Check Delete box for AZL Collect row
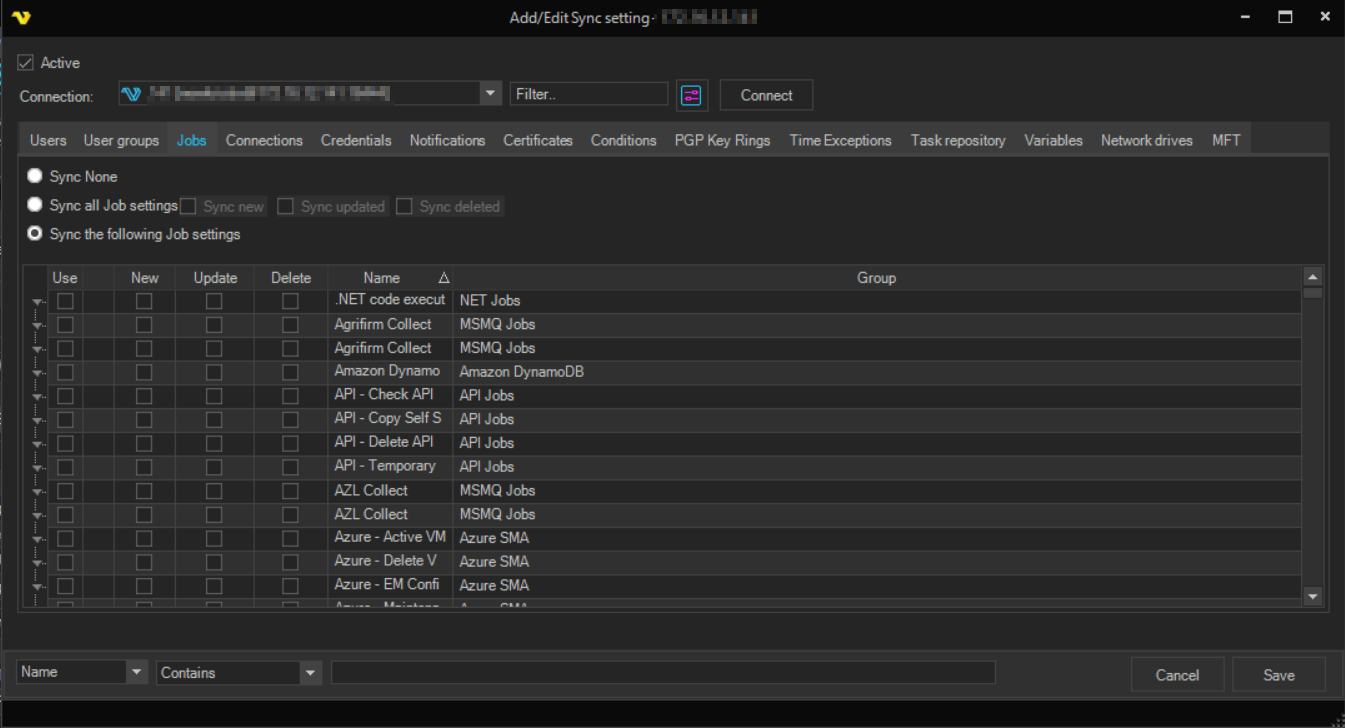The width and height of the screenshot is (1345, 728). pyautogui.click(x=290, y=491)
